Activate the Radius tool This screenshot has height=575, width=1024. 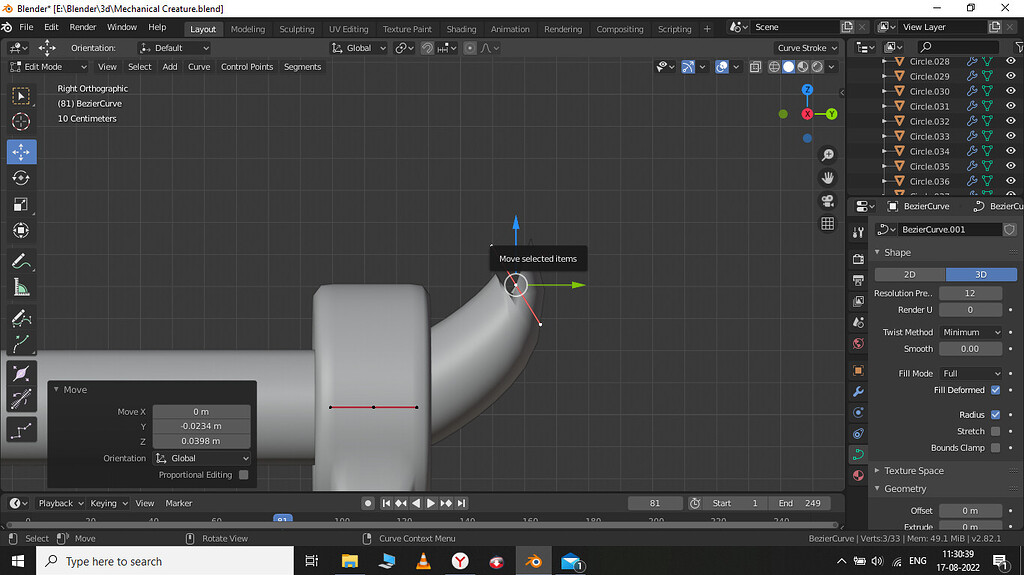tap(22, 374)
